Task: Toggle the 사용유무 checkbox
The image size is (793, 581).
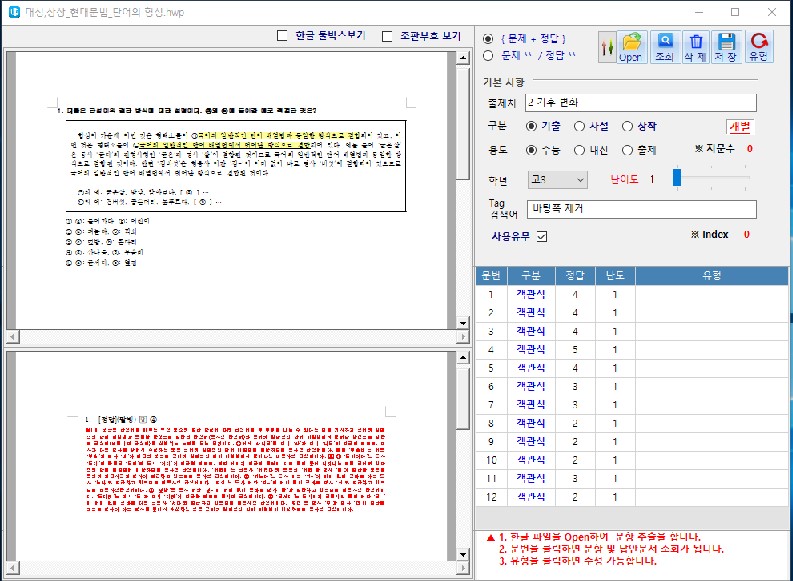Action: [x=542, y=236]
